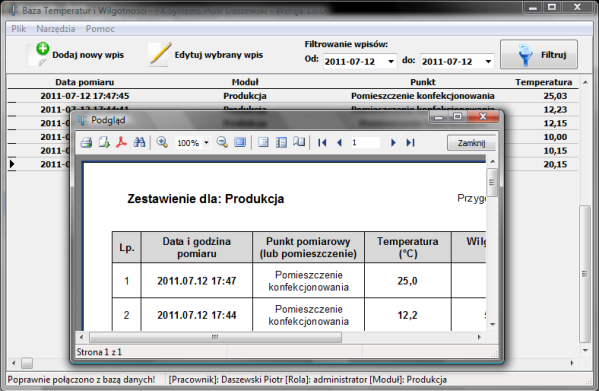The height and width of the screenshot is (391, 599).
Task: Click the Zestawienie dla: Produkcja heading
Action: coord(206,199)
